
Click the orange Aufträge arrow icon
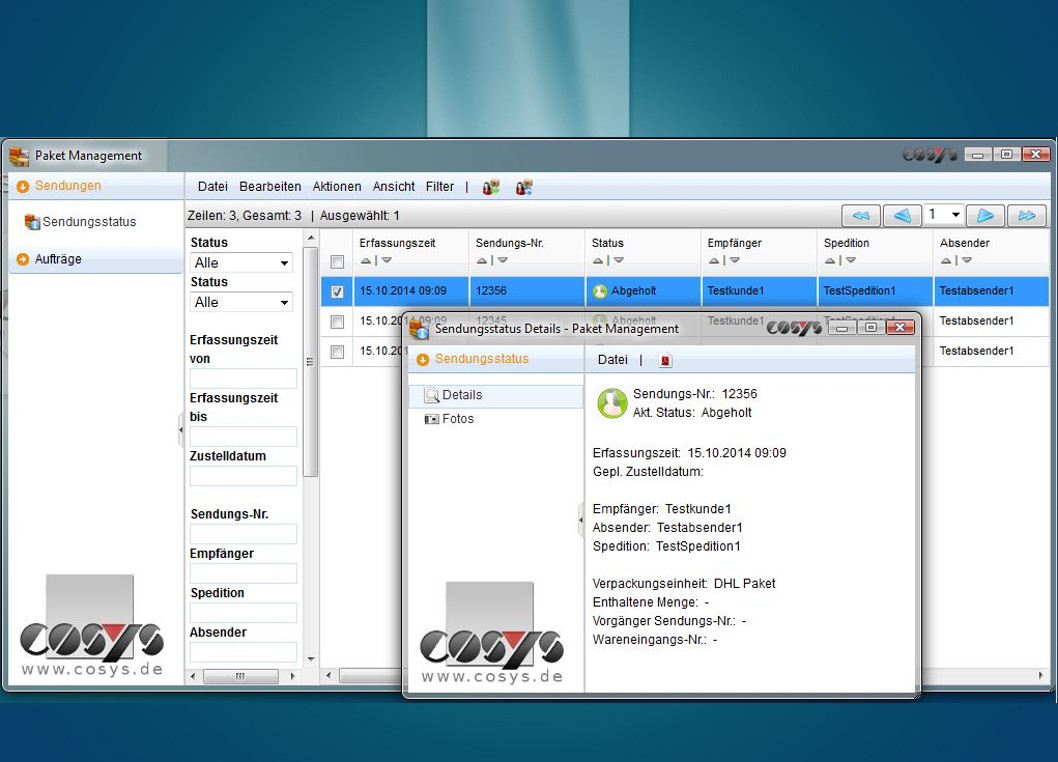click(22, 259)
